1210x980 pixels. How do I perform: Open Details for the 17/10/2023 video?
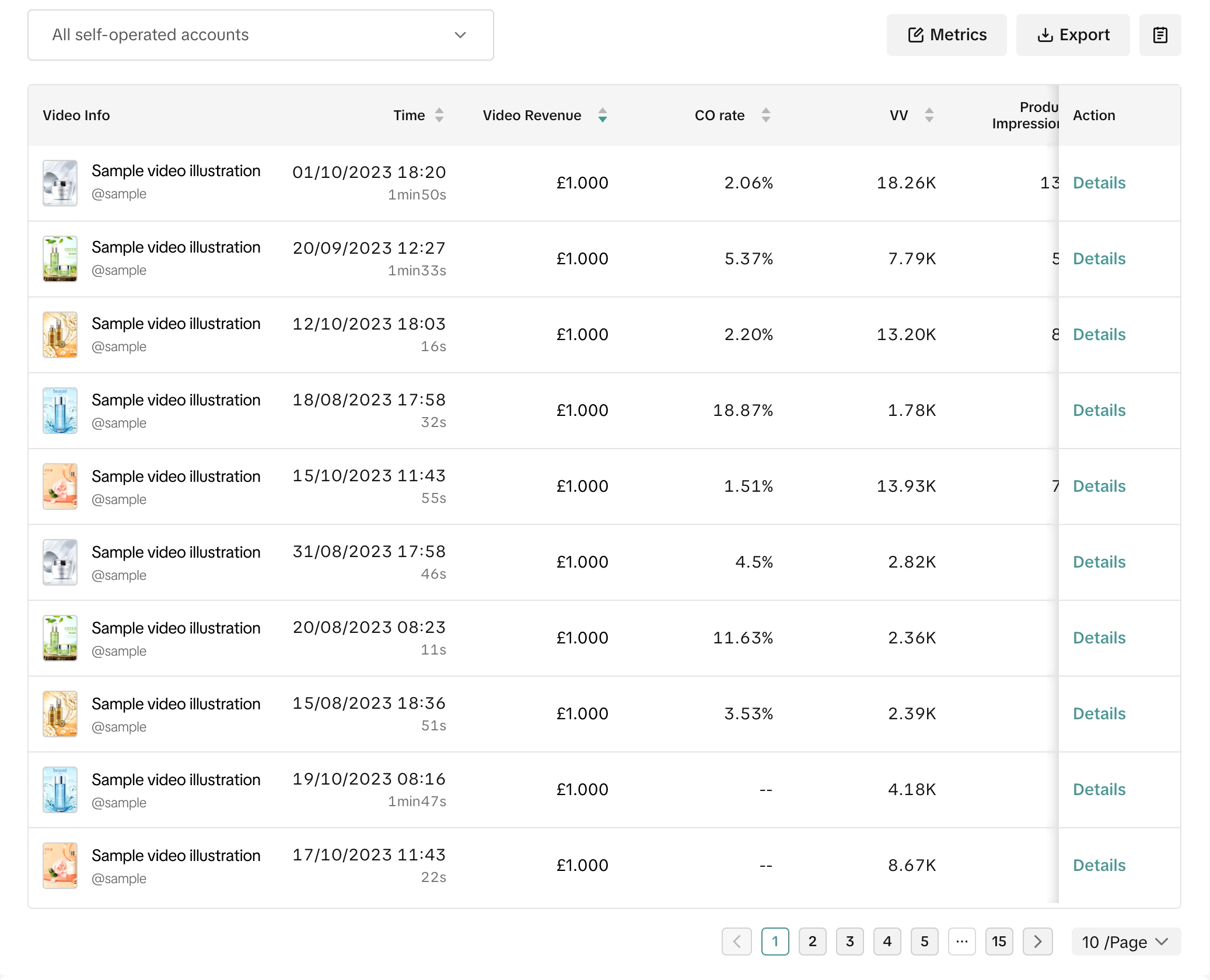pyautogui.click(x=1099, y=865)
